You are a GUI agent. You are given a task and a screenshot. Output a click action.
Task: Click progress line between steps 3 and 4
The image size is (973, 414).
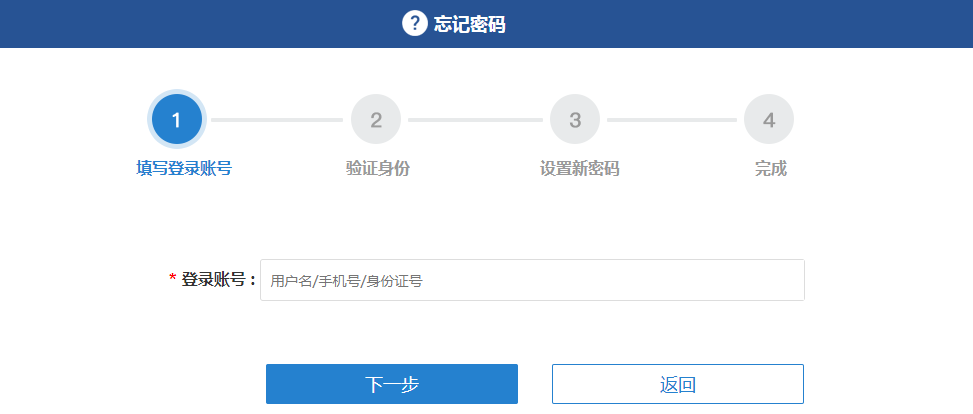[x=672, y=120]
